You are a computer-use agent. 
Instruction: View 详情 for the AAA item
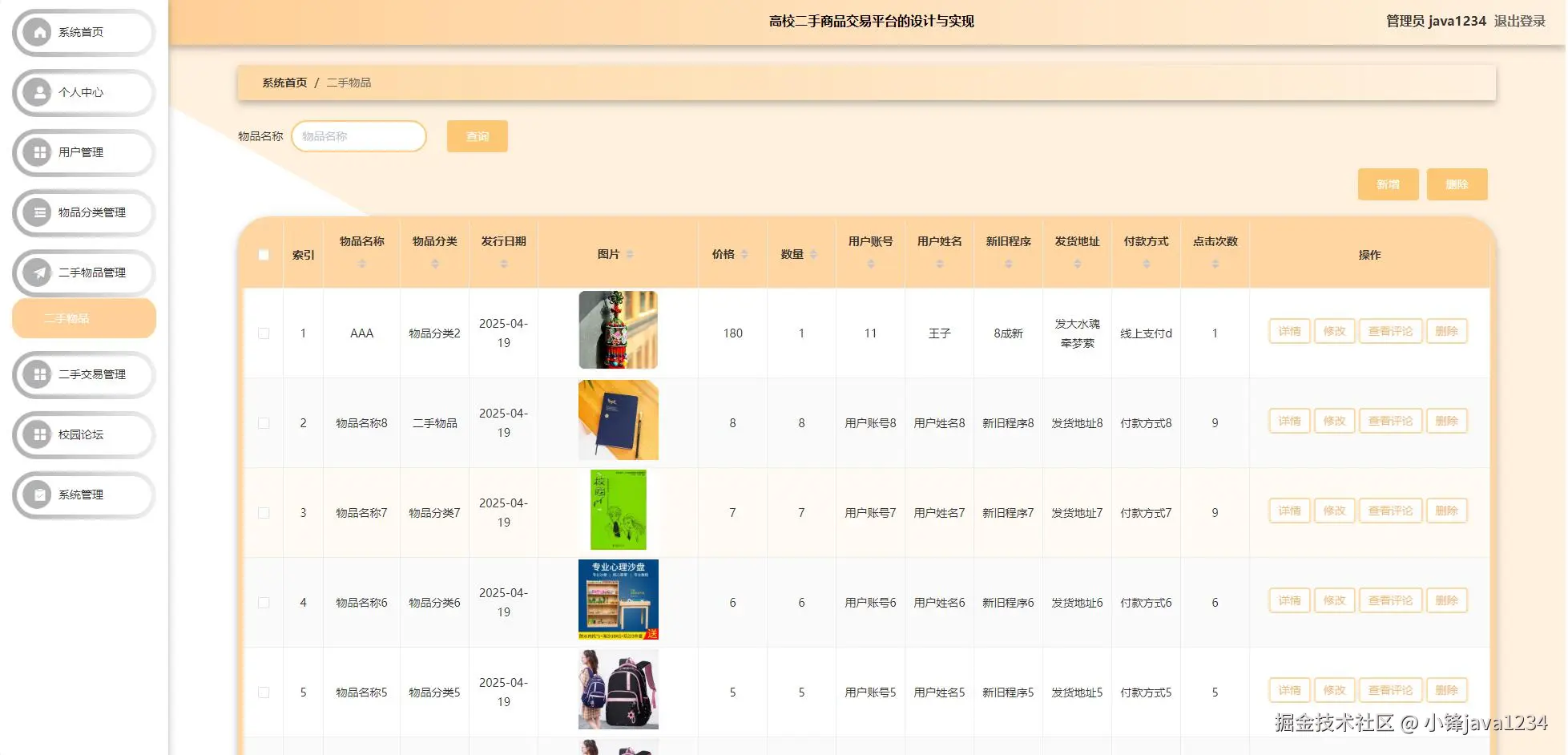(x=1290, y=331)
